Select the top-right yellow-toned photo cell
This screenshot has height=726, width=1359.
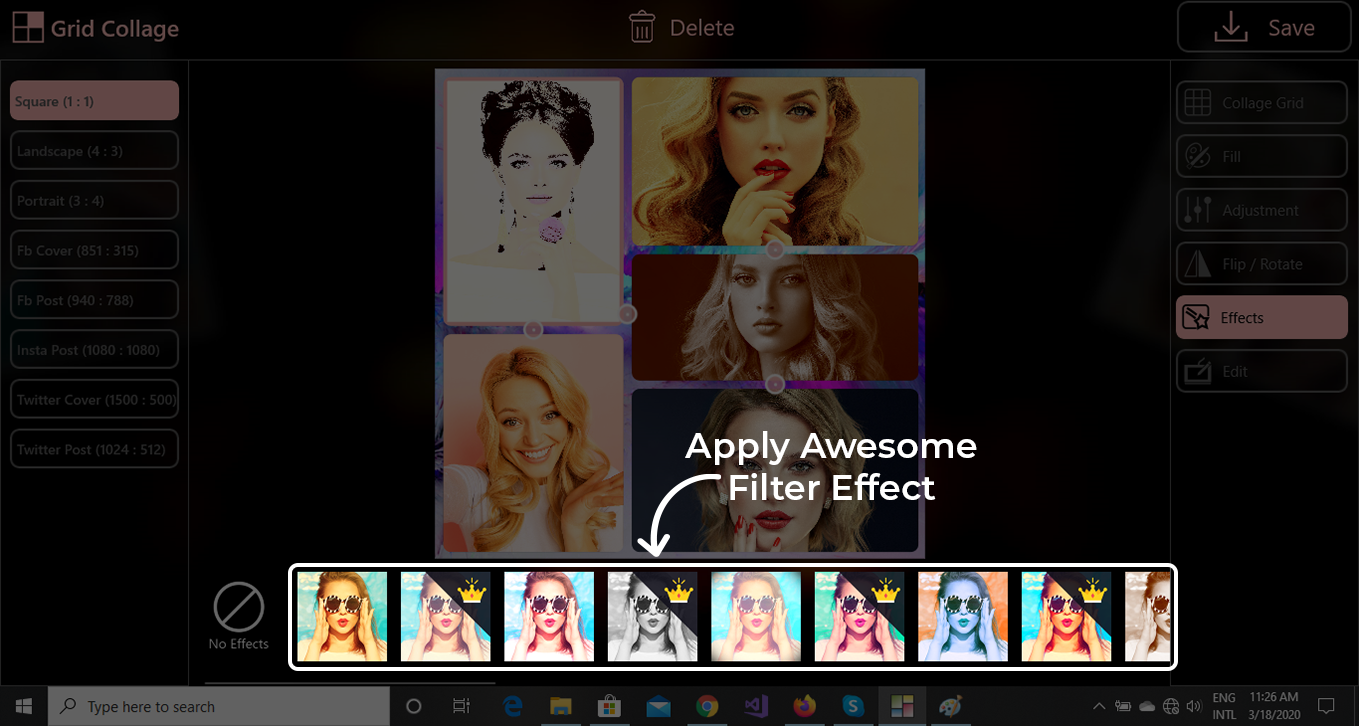[x=775, y=161]
